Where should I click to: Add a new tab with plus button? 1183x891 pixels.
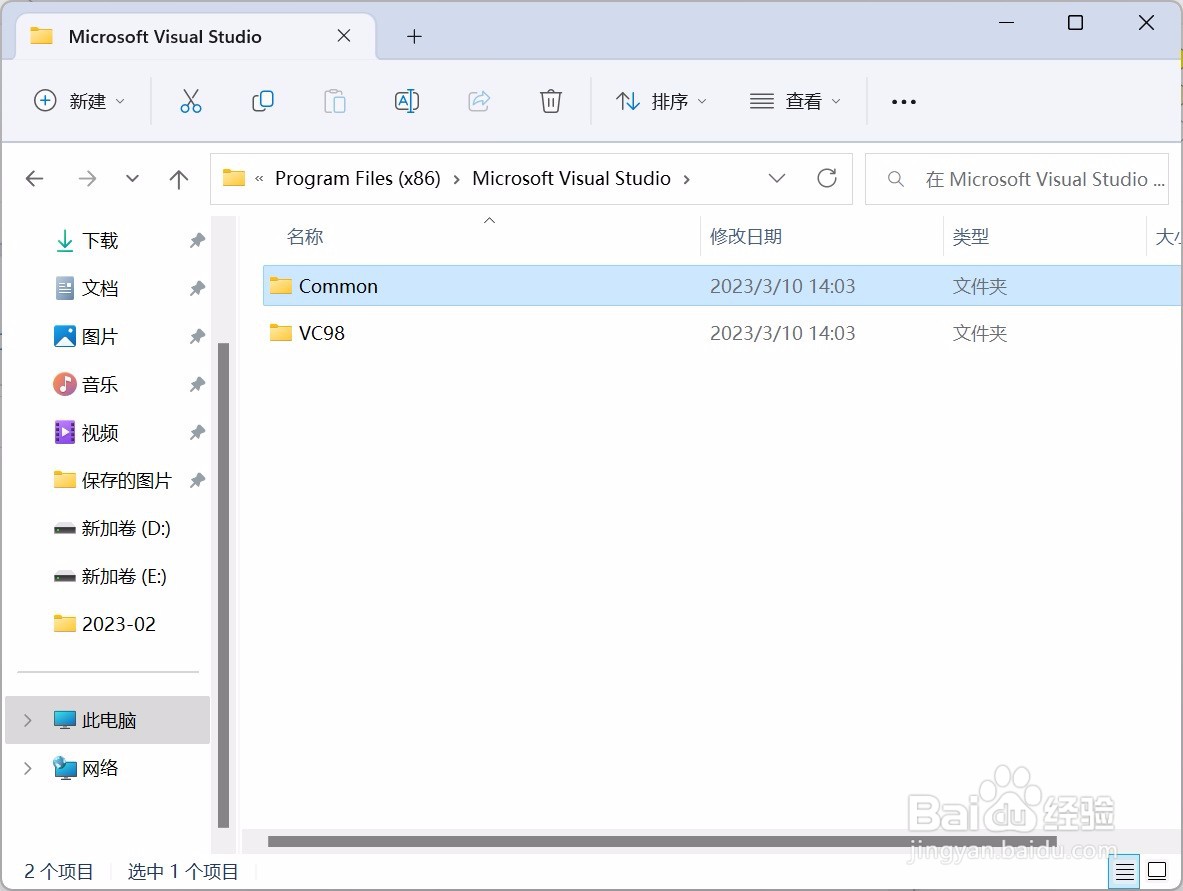414,36
